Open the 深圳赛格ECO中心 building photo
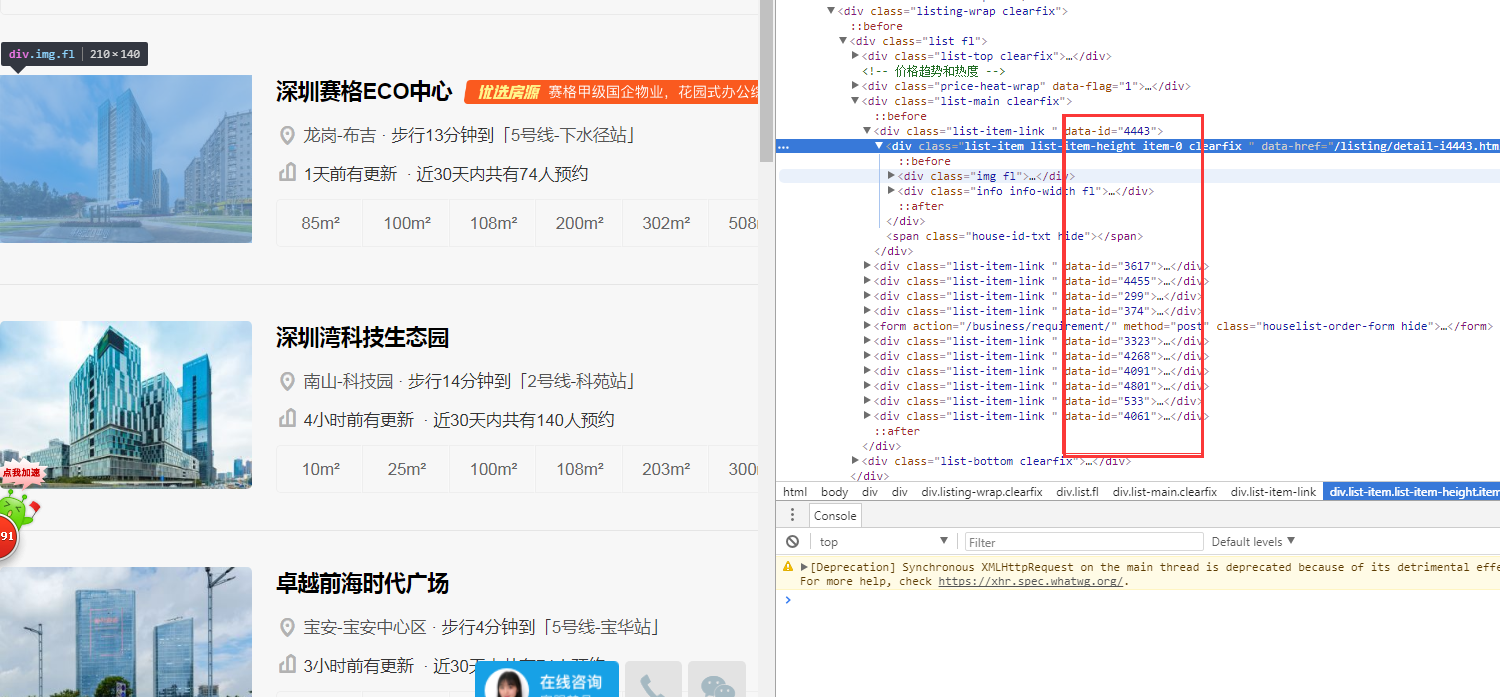This screenshot has width=1500, height=697. 126,159
